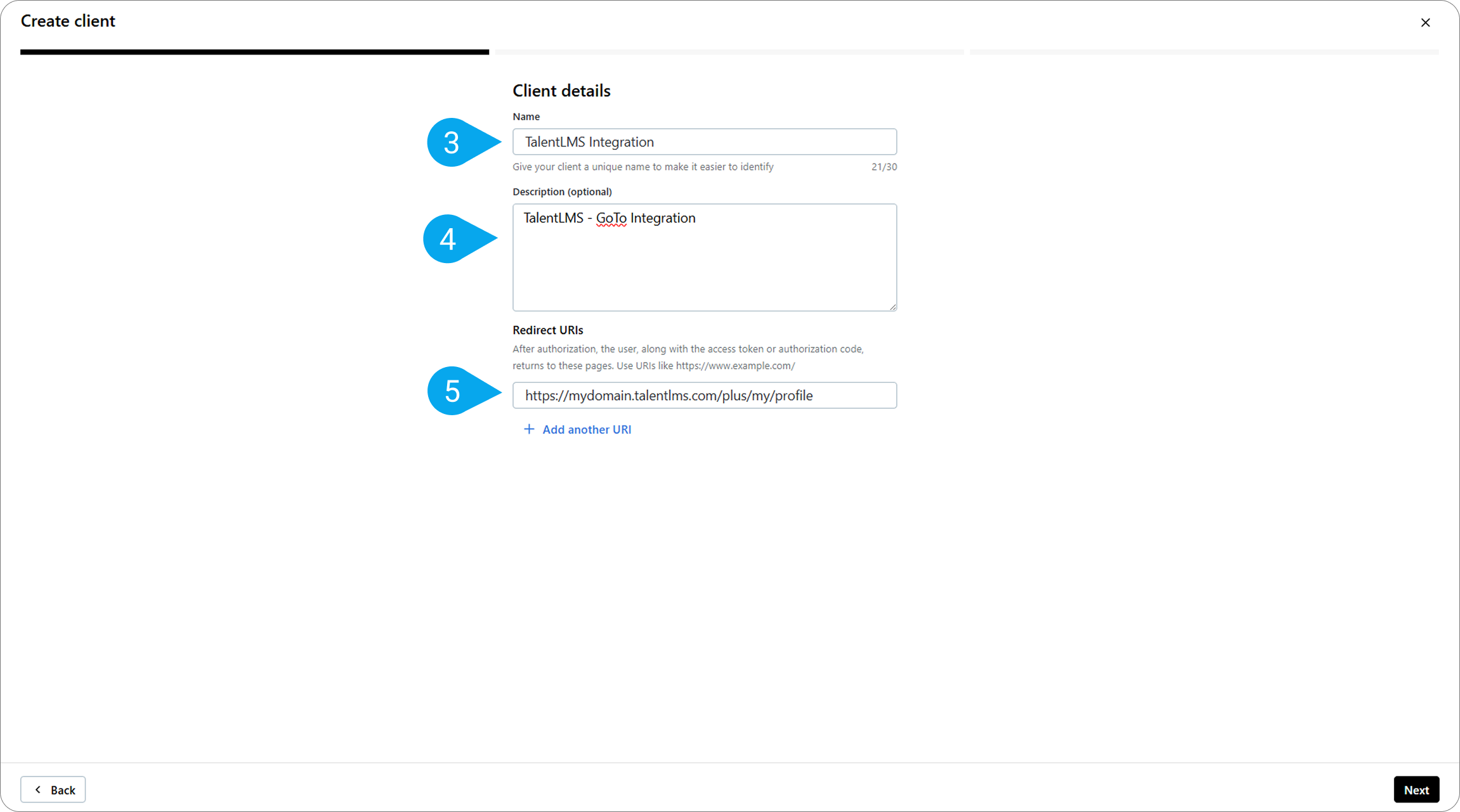Focus the Name input field
The height and width of the screenshot is (812, 1460).
[x=704, y=142]
